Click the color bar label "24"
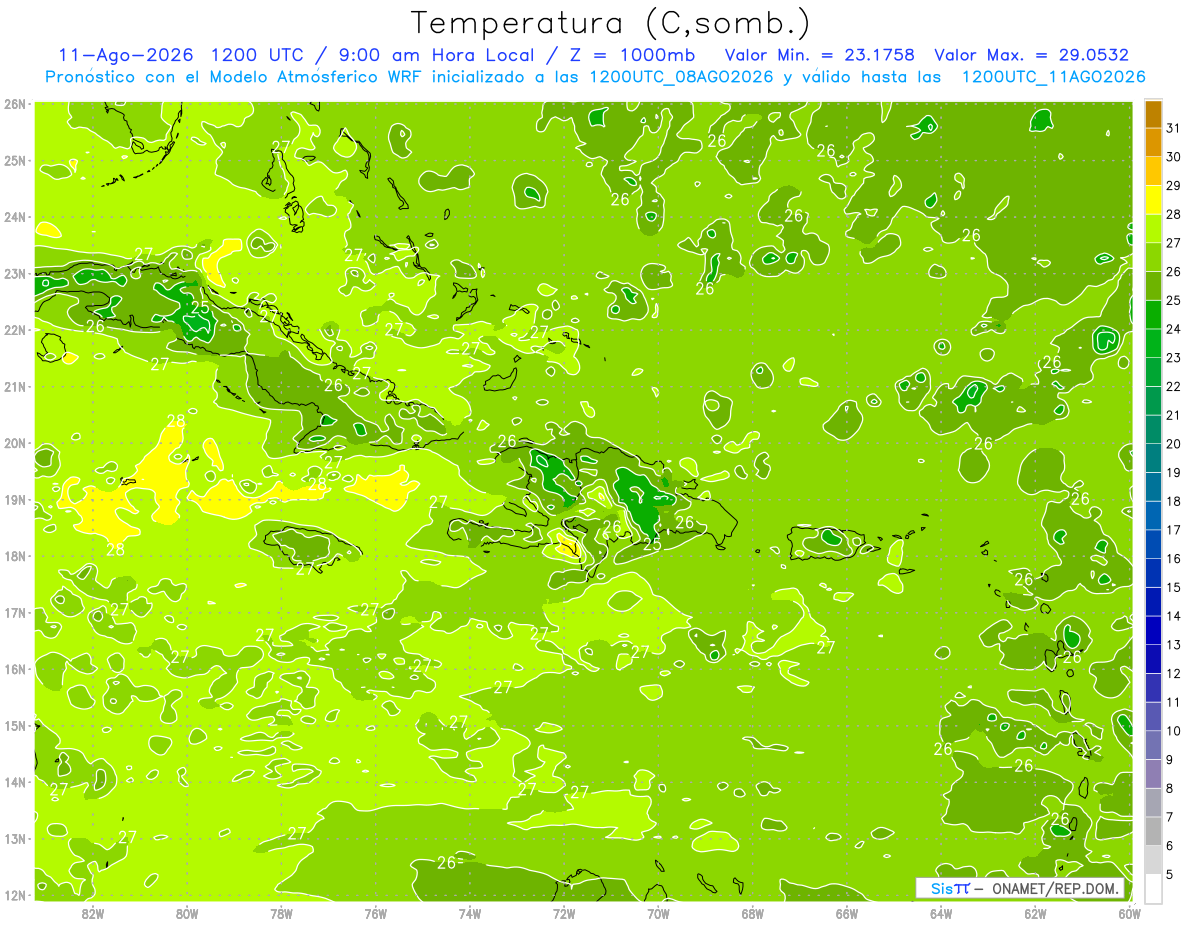1200x927 pixels. click(x=1173, y=329)
